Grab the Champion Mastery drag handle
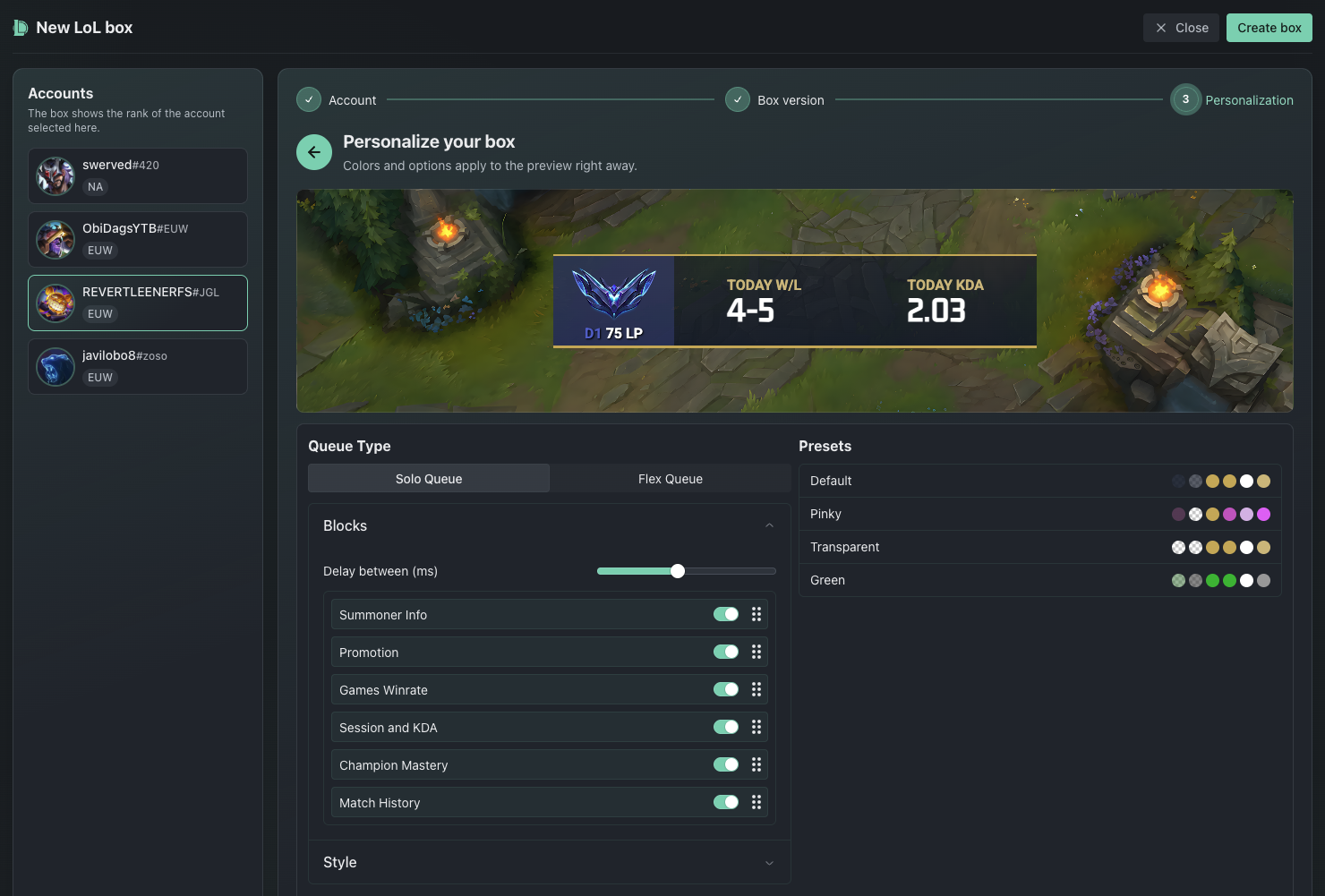The height and width of the screenshot is (896, 1325). (x=757, y=764)
